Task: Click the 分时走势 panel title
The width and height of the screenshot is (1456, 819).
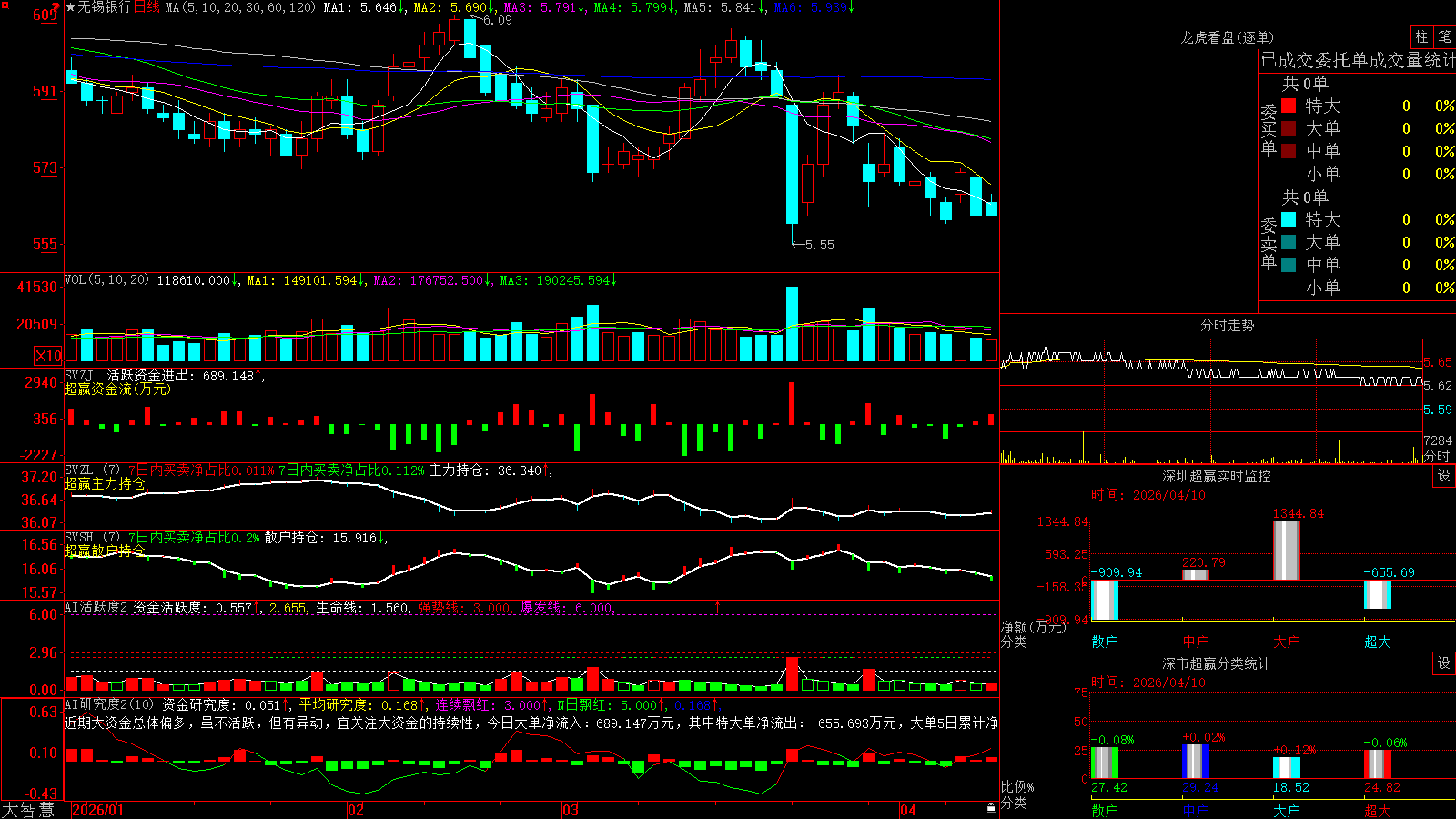Action: pos(1227,325)
